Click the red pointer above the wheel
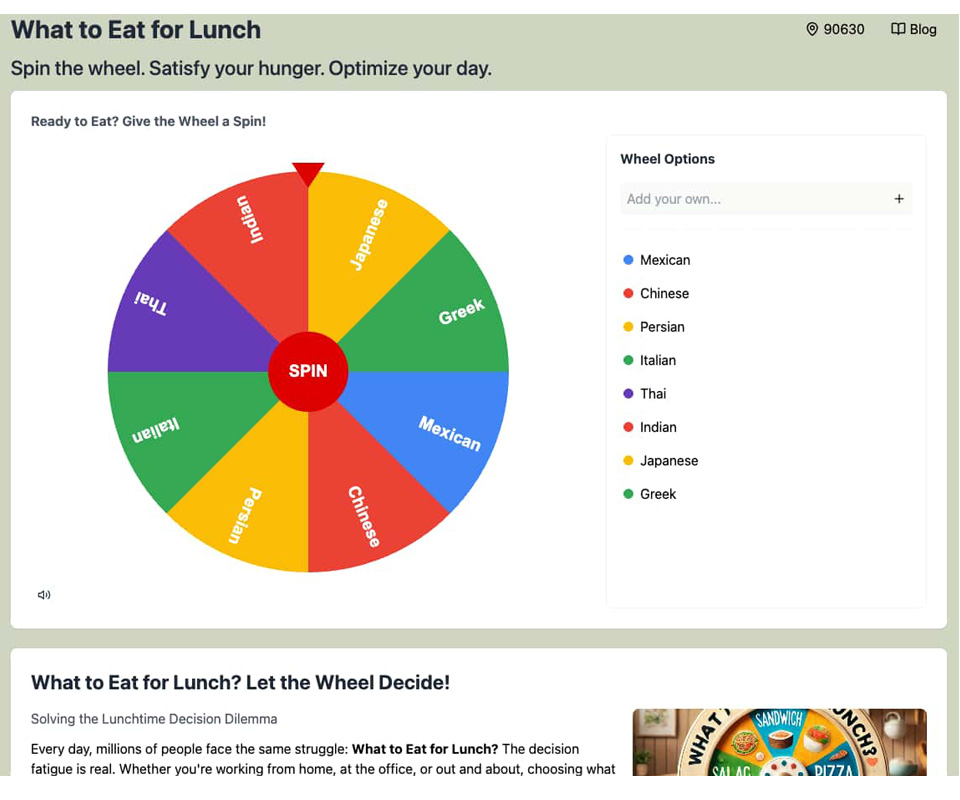The image size is (960, 800). pos(308,170)
